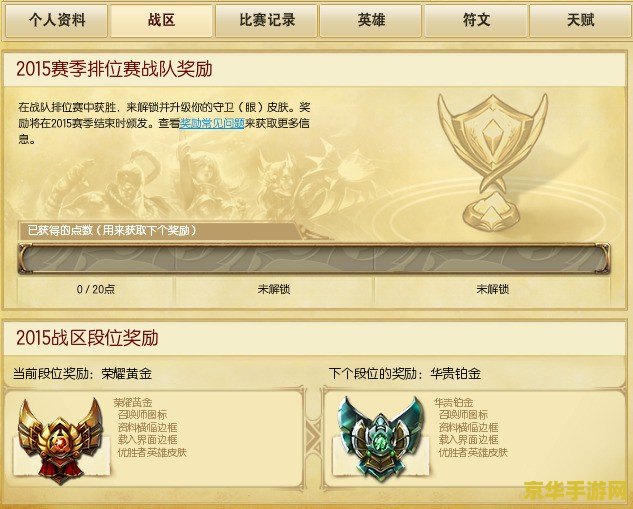
Task: Click the 0 / 20点 progress segment
Action: tap(96, 289)
